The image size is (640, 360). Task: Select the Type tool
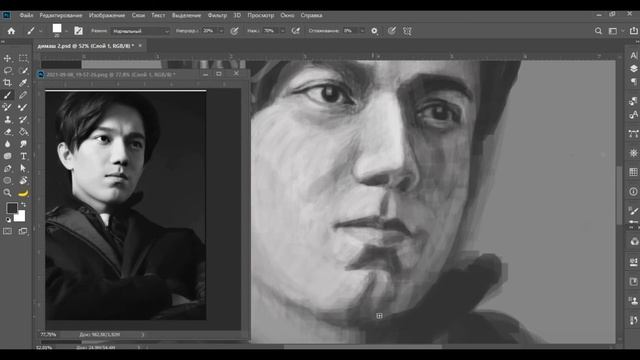tap(23, 156)
